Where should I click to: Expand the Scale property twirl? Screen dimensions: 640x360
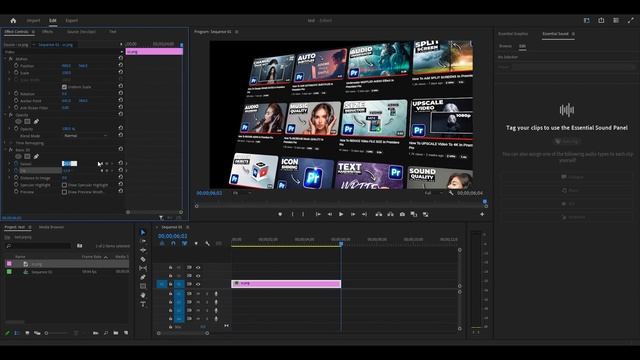[x=10, y=73]
